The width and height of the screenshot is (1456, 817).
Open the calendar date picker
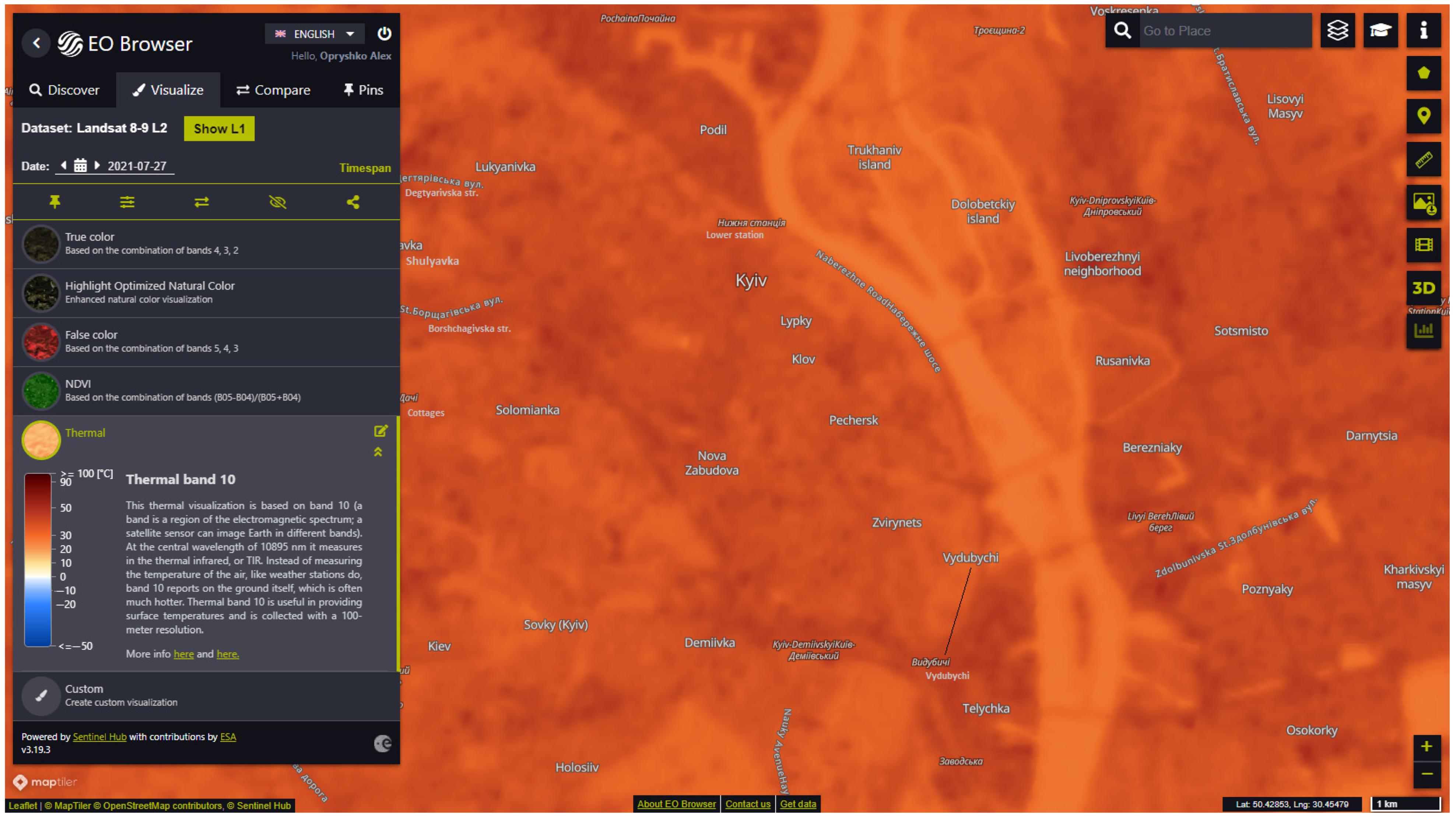pyautogui.click(x=80, y=166)
